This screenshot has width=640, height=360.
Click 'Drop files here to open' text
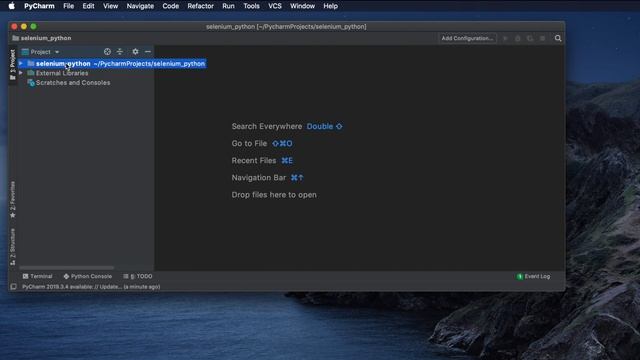click(274, 195)
